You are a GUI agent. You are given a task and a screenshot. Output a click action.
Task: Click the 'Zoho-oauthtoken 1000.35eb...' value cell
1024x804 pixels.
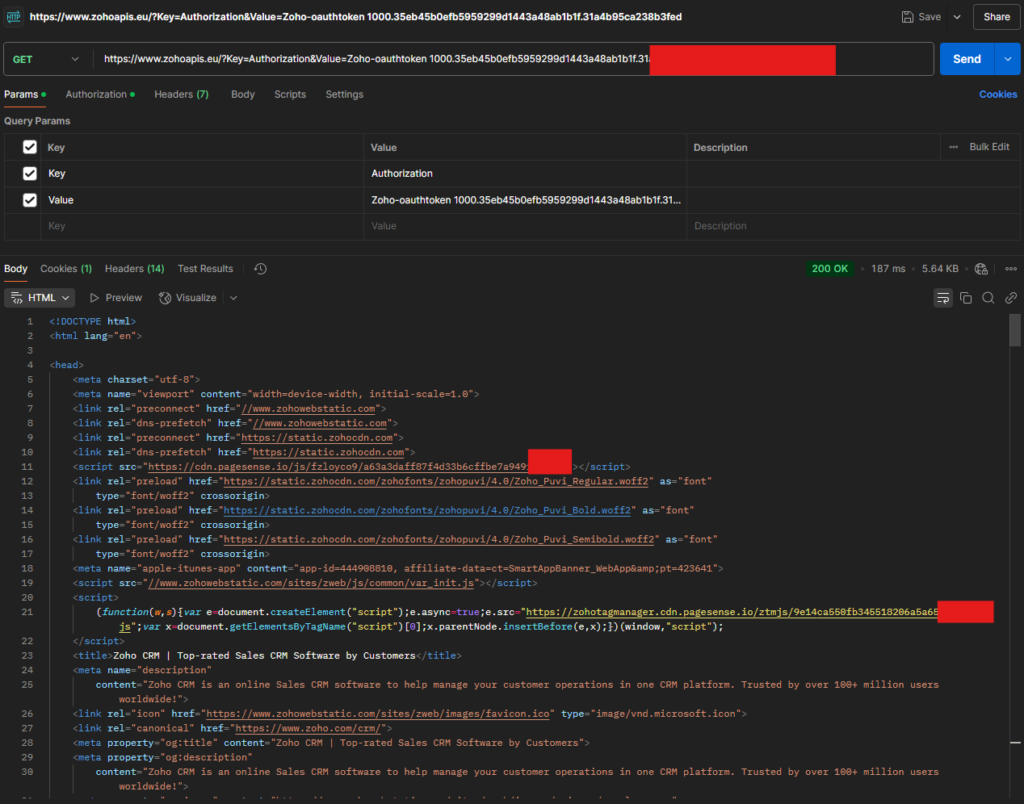pyautogui.click(x=525, y=201)
